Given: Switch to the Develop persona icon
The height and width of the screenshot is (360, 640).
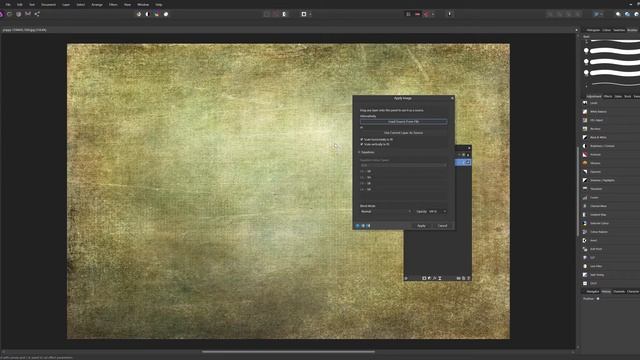Looking at the screenshot, I should pyautogui.click(x=19, y=14).
